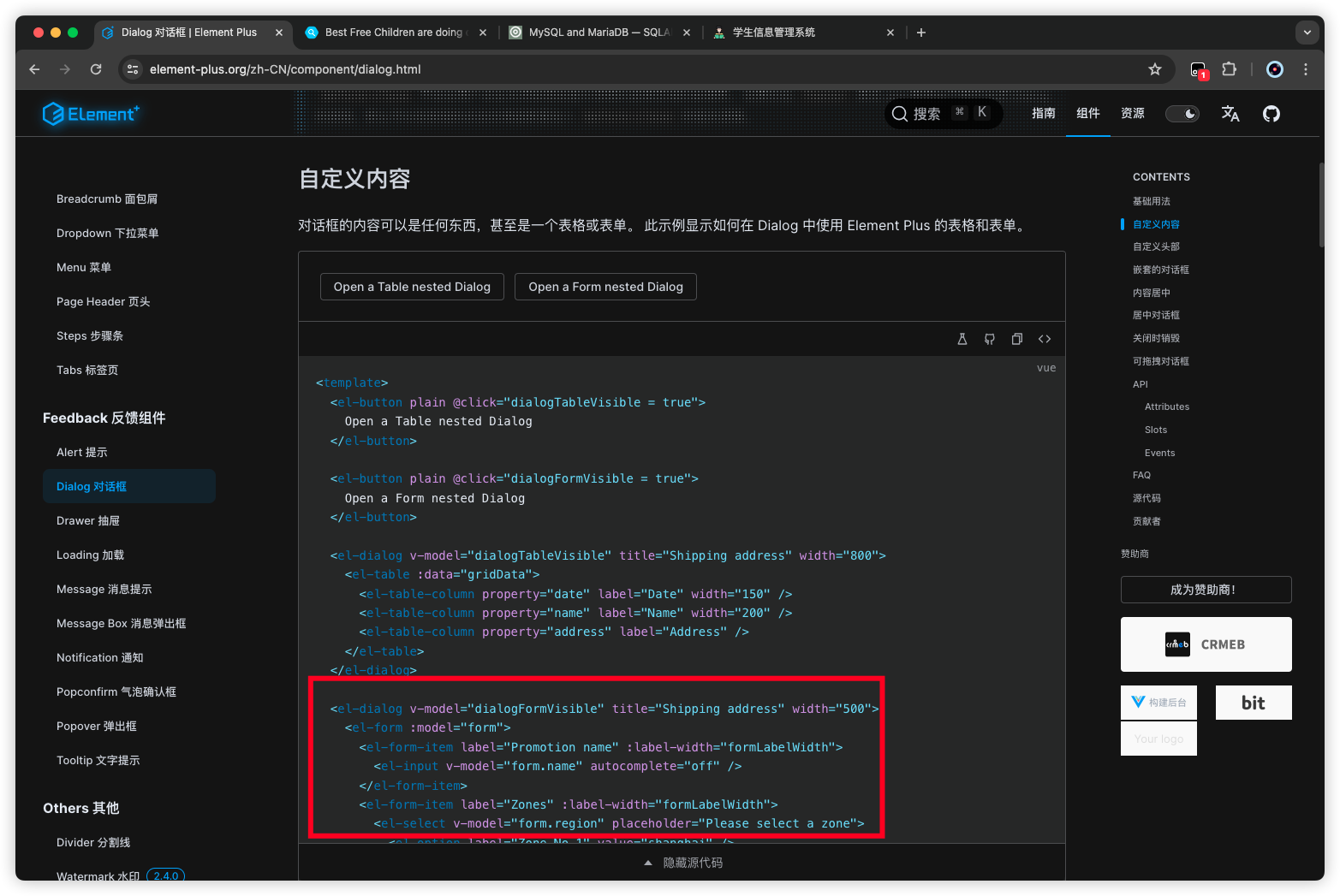Screen dimensions: 1340x896
Task: Open Page Header 页头 in sidebar
Action: coord(104,301)
